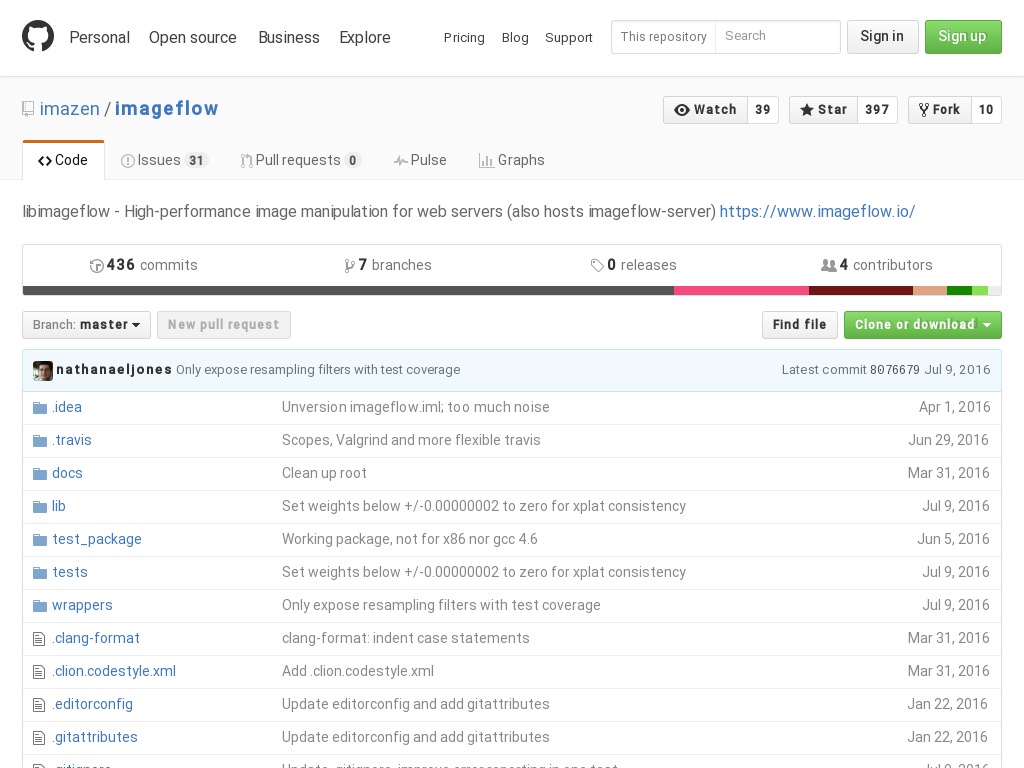Click the Sign in button

click(x=882, y=37)
